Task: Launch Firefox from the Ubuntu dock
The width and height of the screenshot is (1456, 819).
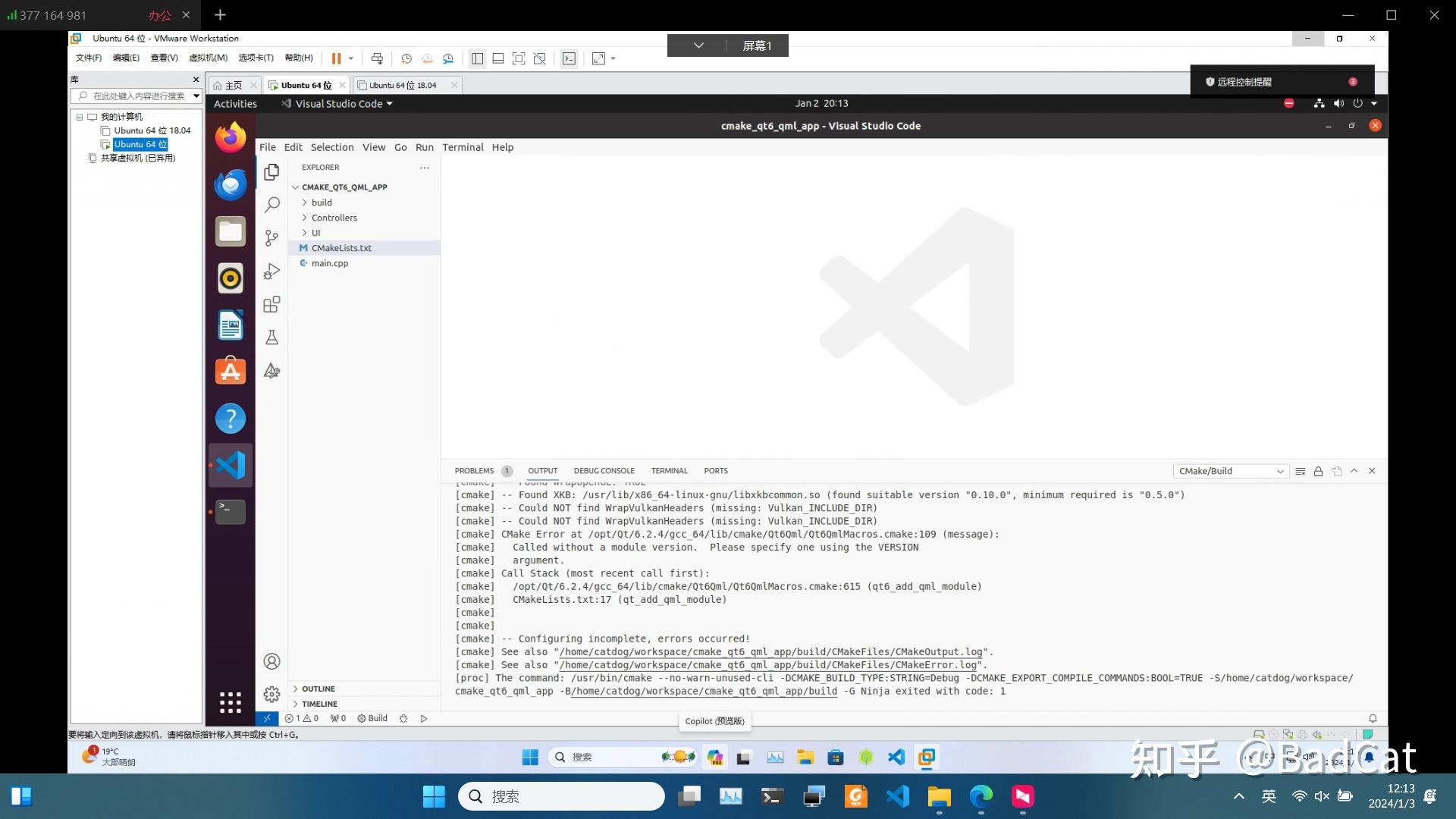Action: click(x=230, y=137)
